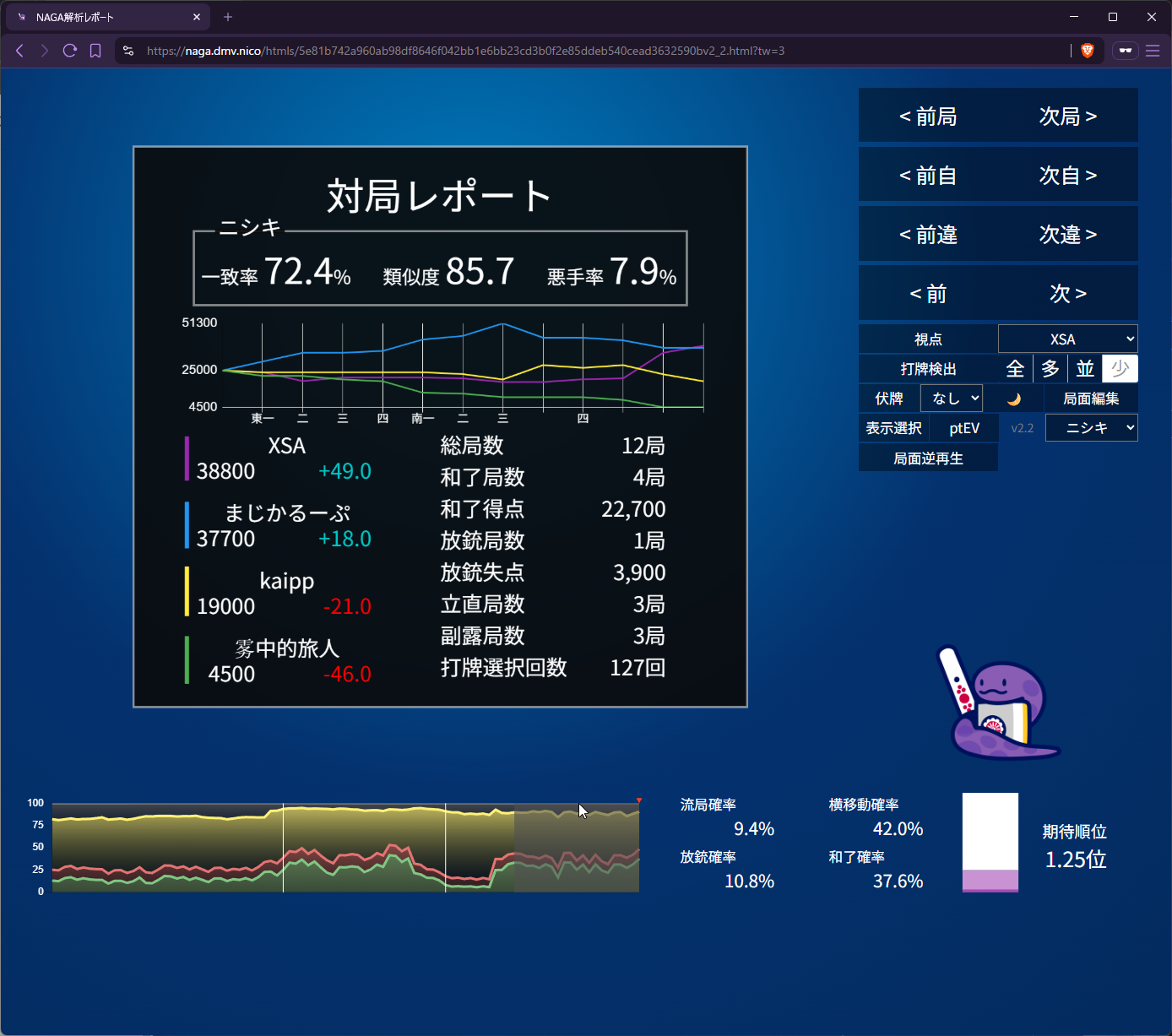Image resolution: width=1172 pixels, height=1036 pixels.
Task: Open new tab with plus button
Action: 228,17
